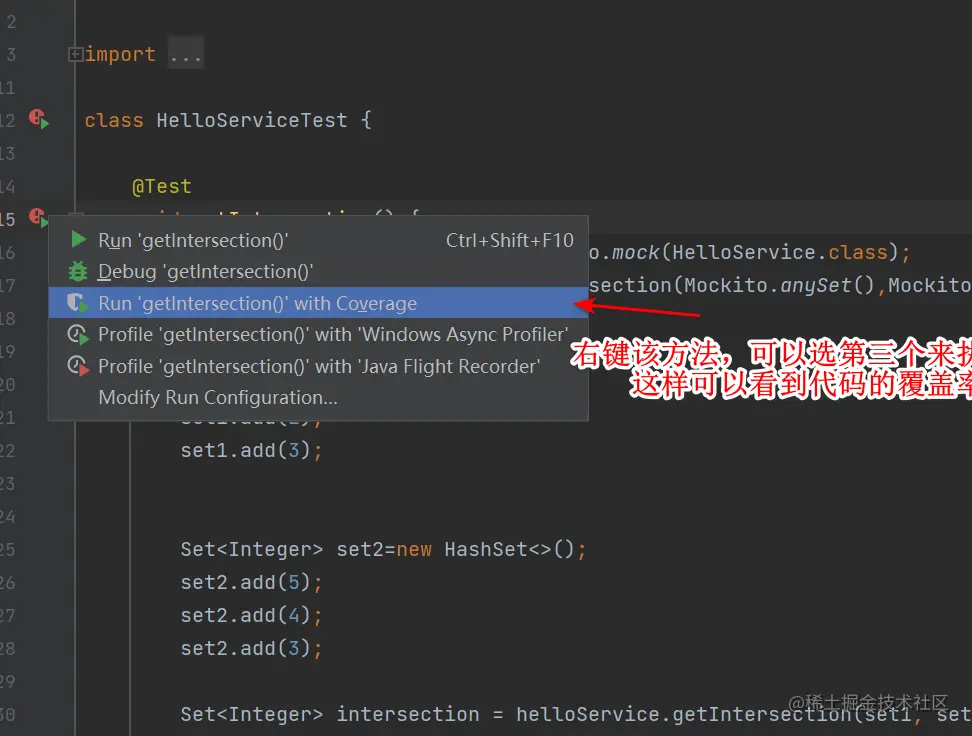Click helloService.getIntersection call on line 30

[x=683, y=714]
